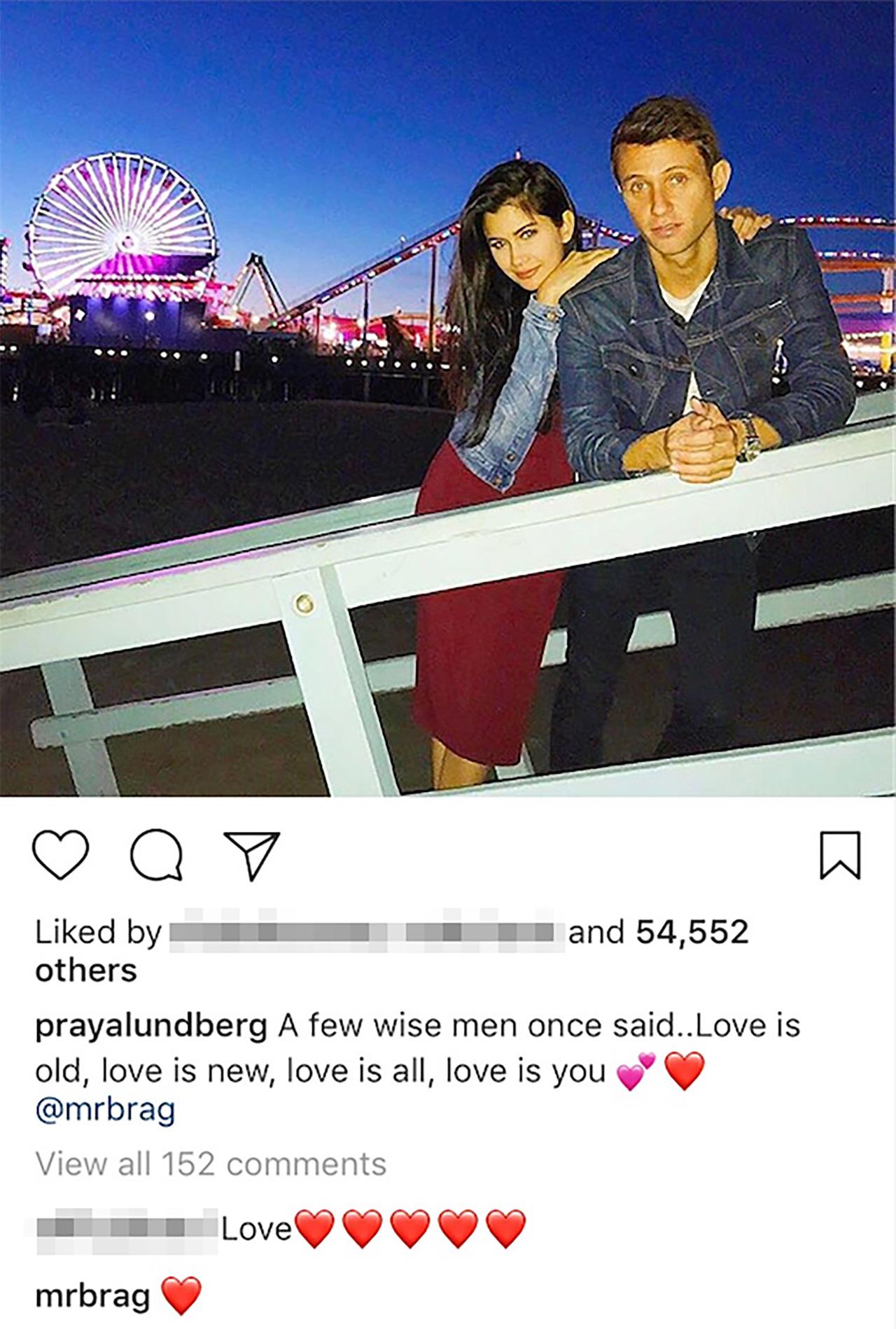Save the post with the bookmark icon
This screenshot has width=896, height=1329.
click(840, 855)
